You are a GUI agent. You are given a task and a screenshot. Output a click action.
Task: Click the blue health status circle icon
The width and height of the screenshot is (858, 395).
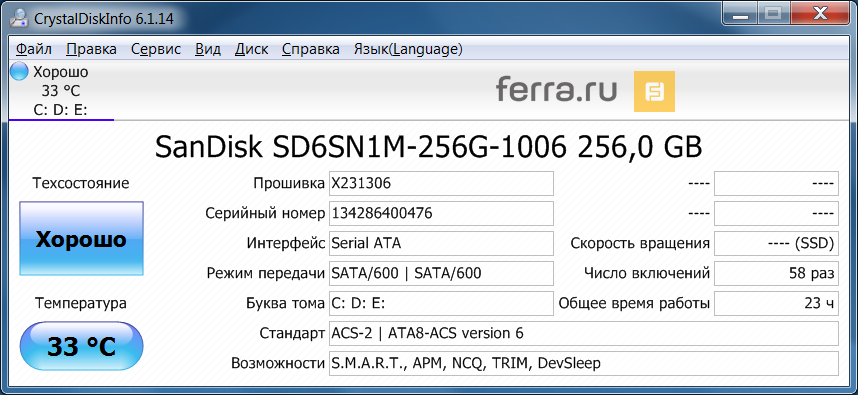pos(19,72)
